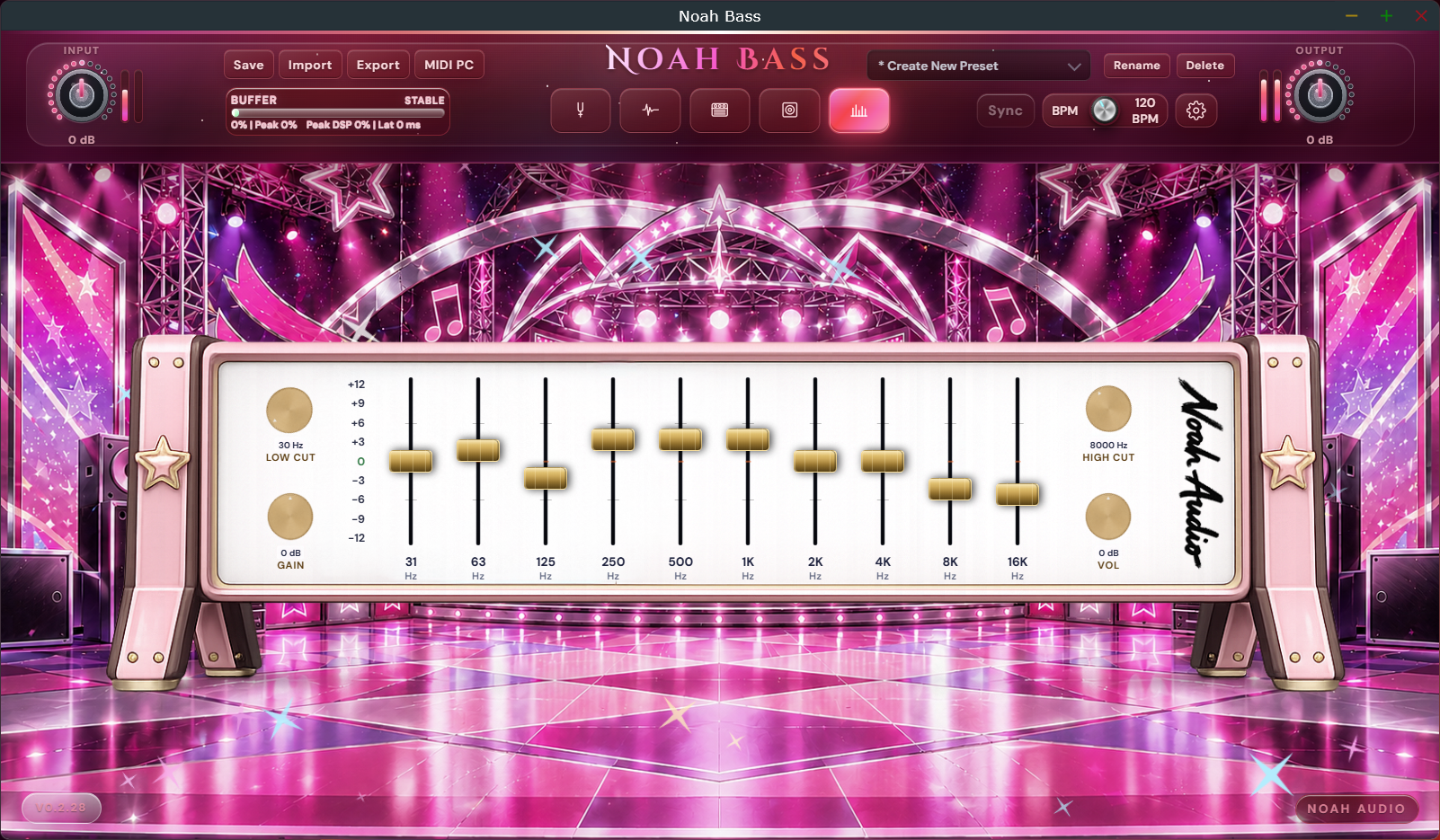Click the STABLE buffer status label
The image size is (1440, 840).
pos(424,101)
